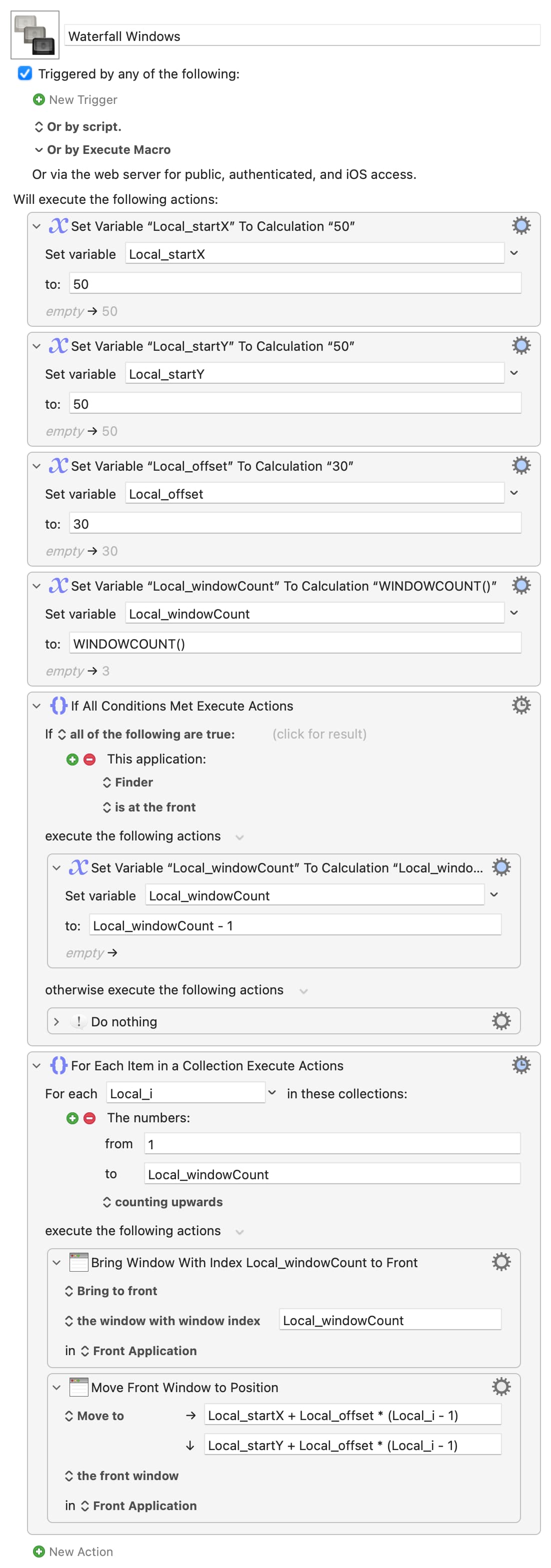The image size is (551, 1568).
Task: Click New Action at the bottom
Action: tap(73, 1552)
